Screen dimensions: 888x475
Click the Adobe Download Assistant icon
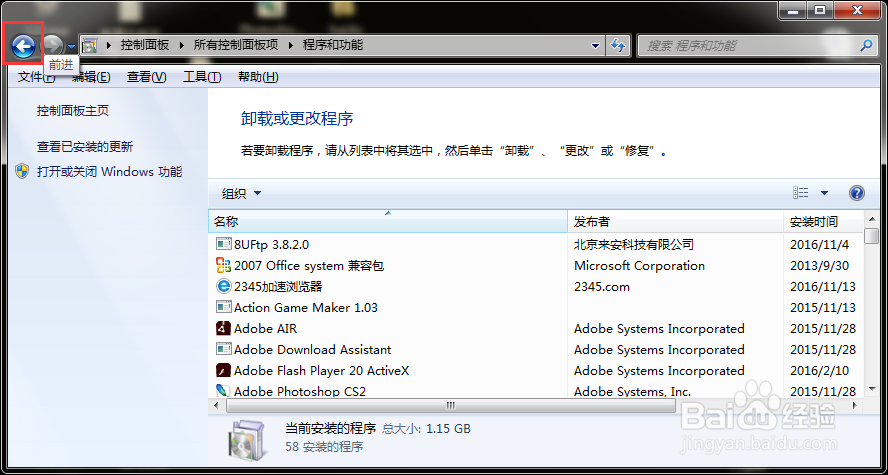coord(224,349)
